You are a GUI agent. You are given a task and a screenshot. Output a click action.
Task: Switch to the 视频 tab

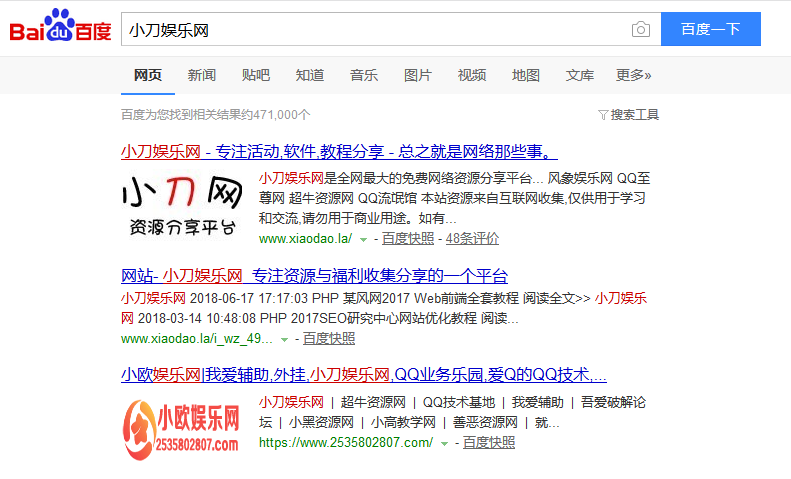pyautogui.click(x=472, y=75)
